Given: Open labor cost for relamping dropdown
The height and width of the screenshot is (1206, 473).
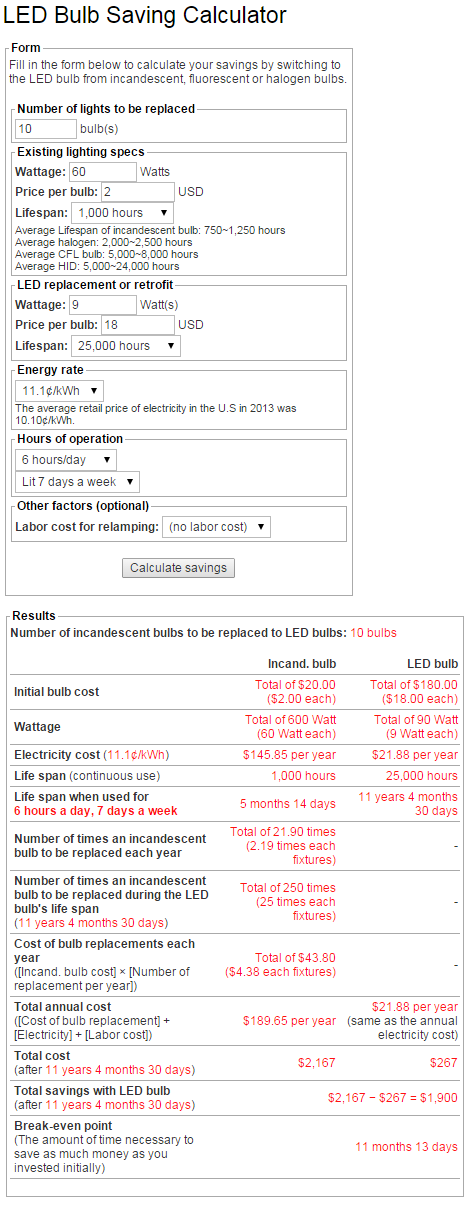Looking at the screenshot, I should coord(216,527).
